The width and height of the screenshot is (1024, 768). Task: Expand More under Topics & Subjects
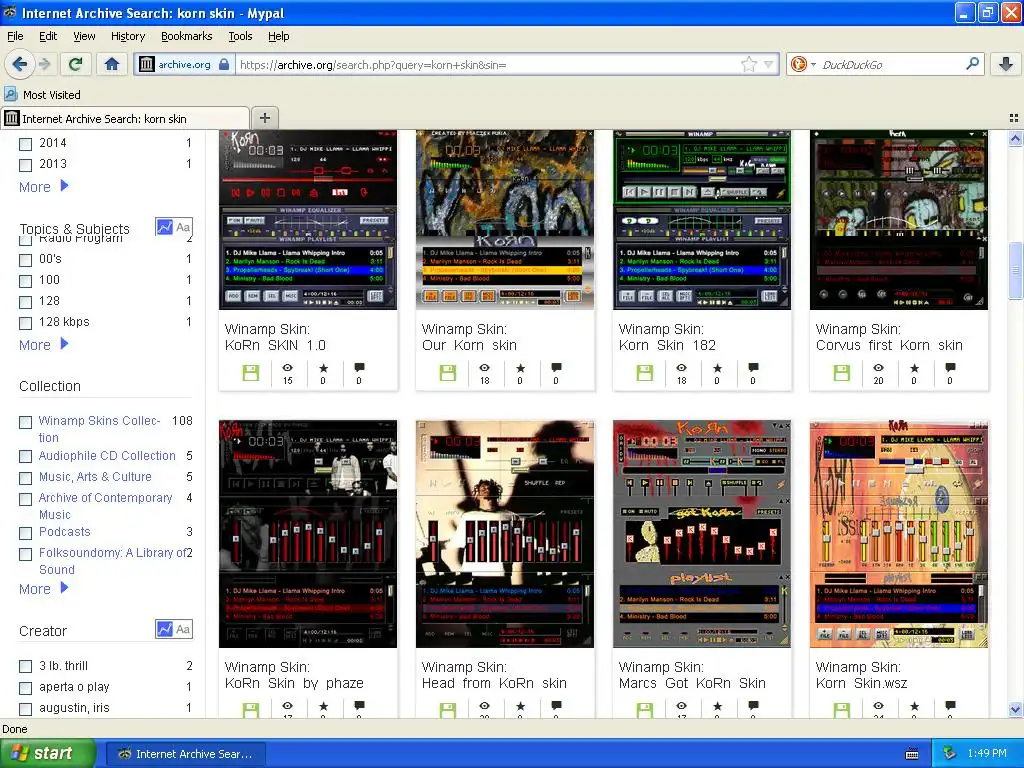click(44, 345)
